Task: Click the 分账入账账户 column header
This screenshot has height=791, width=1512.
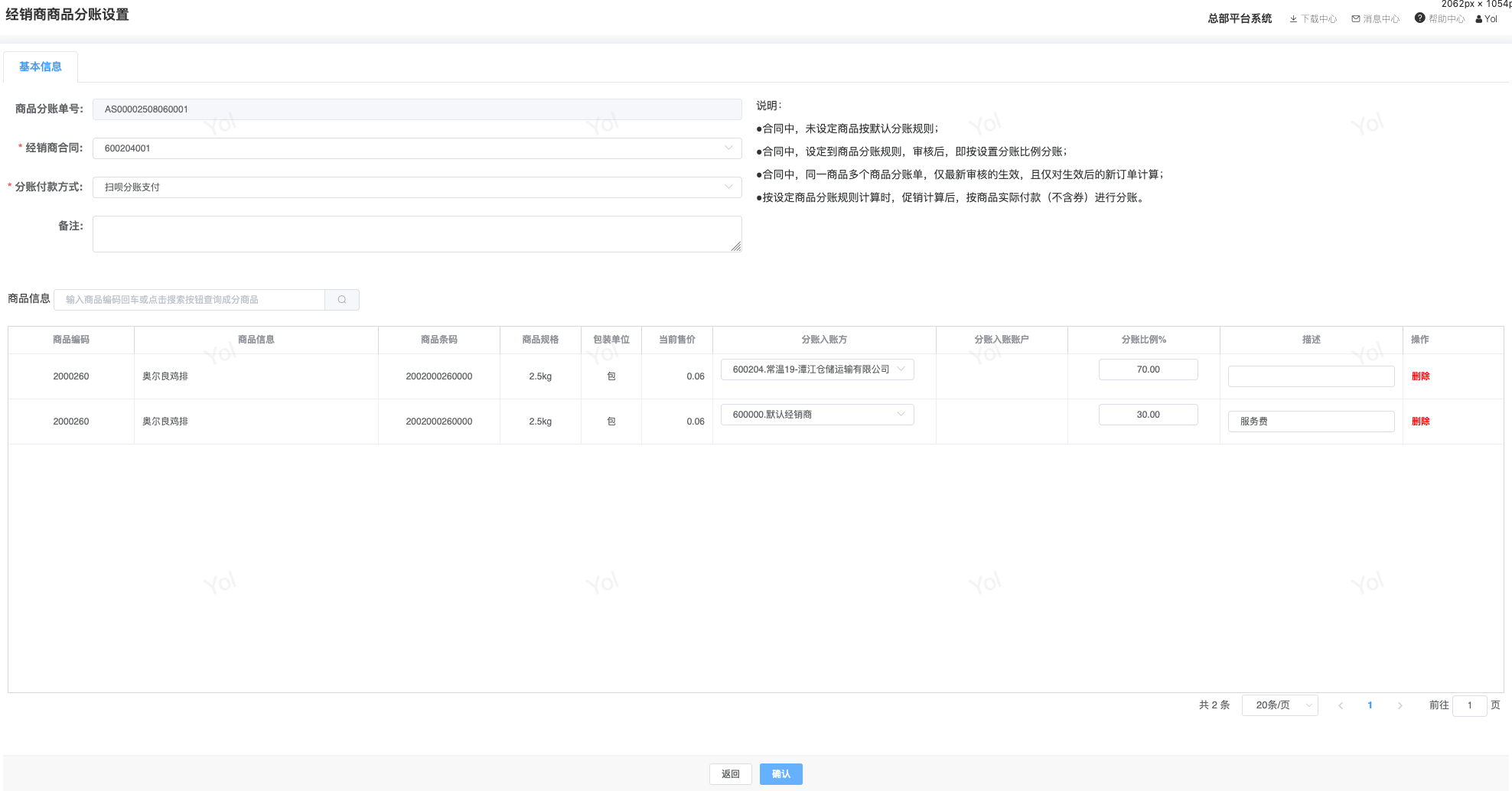Action: click(x=1002, y=340)
